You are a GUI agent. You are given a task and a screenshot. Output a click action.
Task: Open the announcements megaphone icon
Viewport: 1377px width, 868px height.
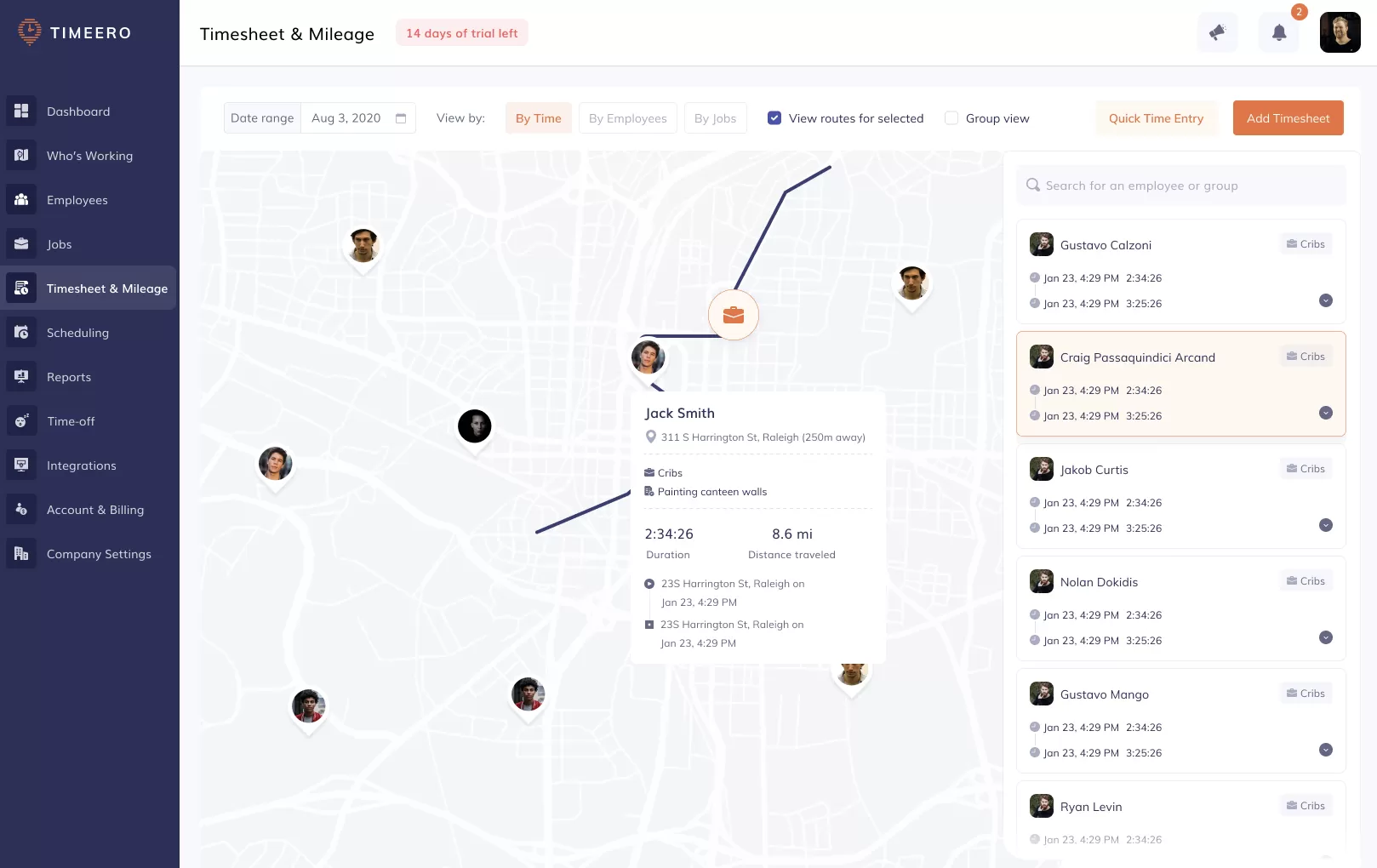point(1217,32)
